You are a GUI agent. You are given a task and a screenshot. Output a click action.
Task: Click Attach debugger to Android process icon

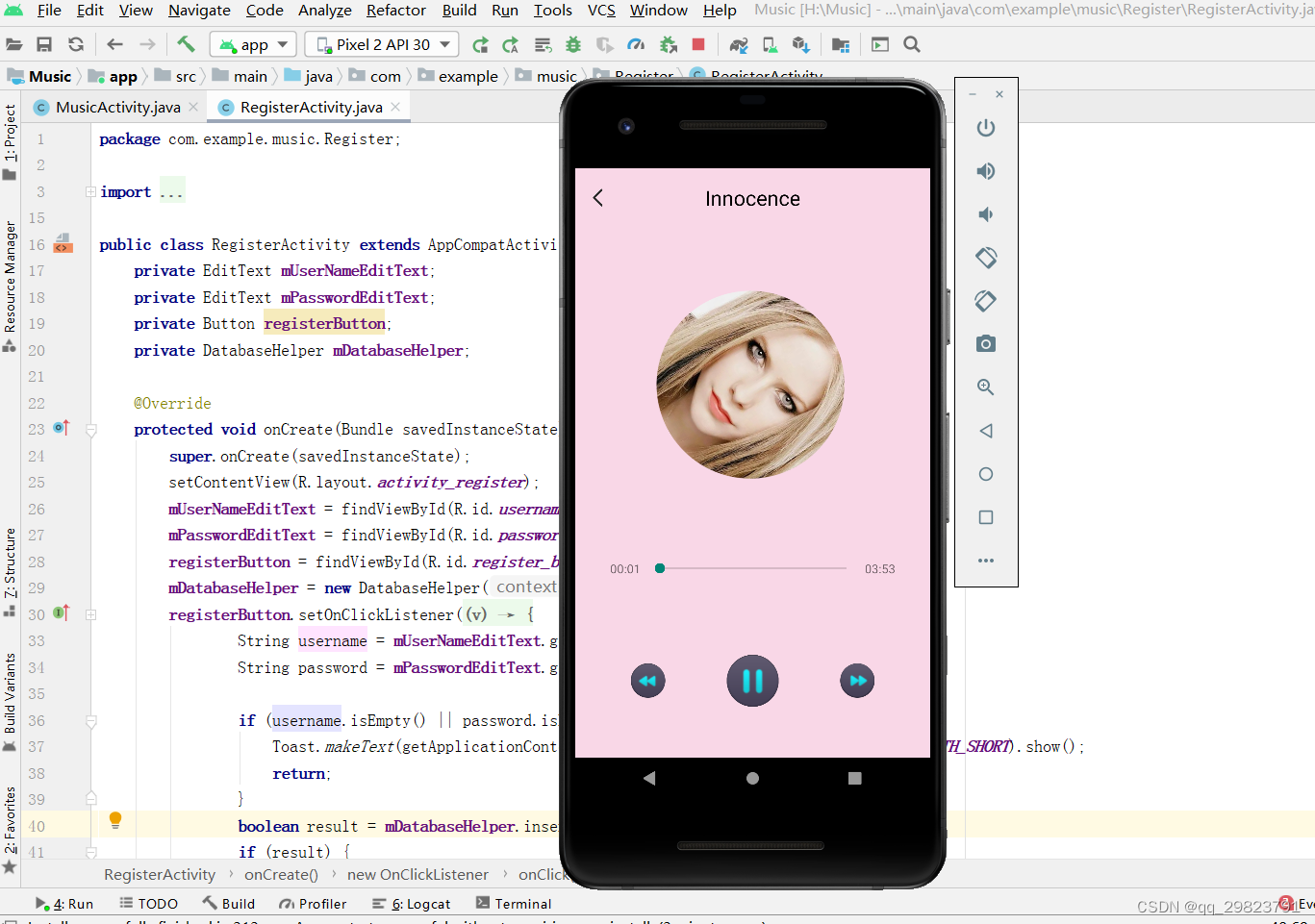[669, 44]
